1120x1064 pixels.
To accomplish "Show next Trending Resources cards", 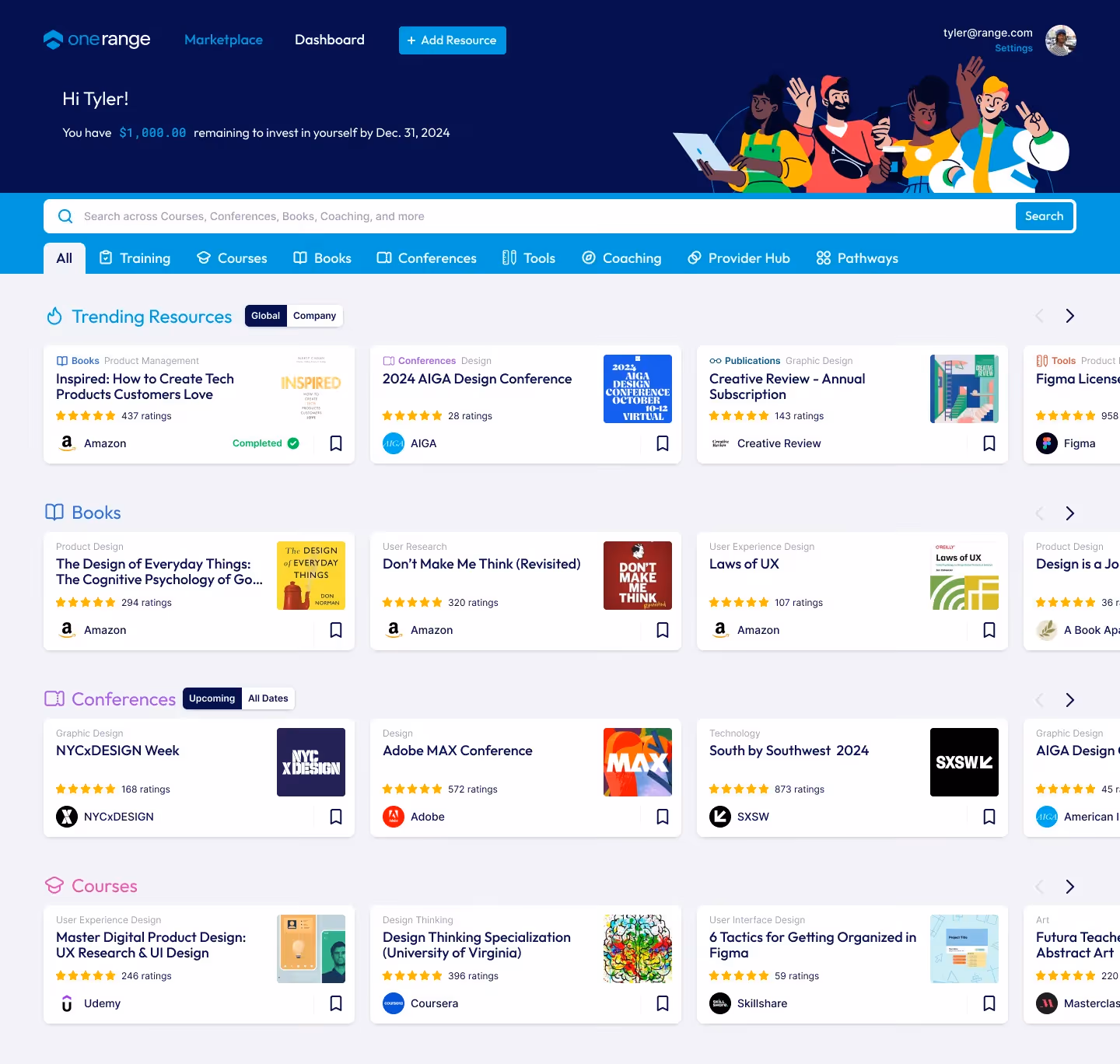I will [x=1070, y=316].
